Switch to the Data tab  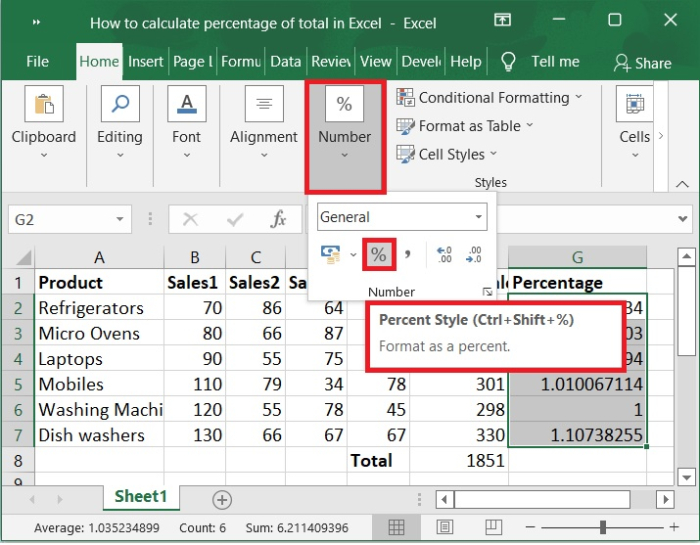(286, 62)
